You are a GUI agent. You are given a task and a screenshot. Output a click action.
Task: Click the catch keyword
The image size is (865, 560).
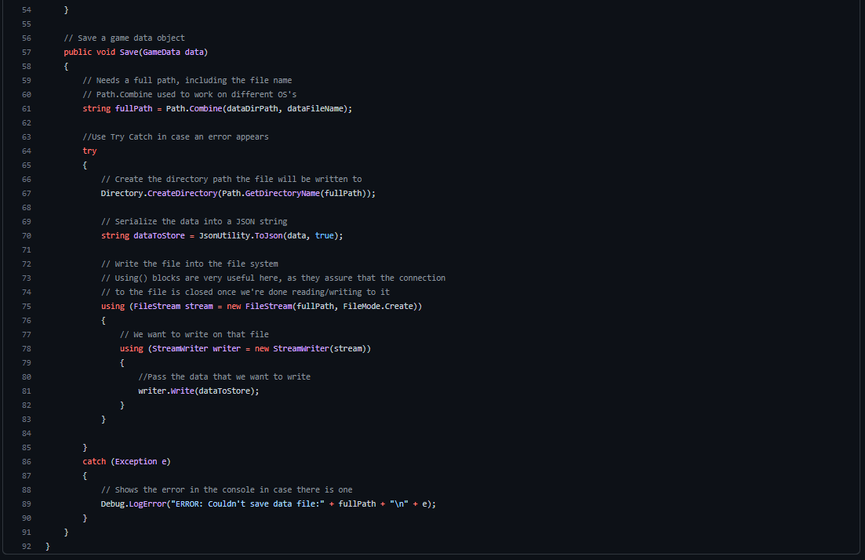pos(94,462)
